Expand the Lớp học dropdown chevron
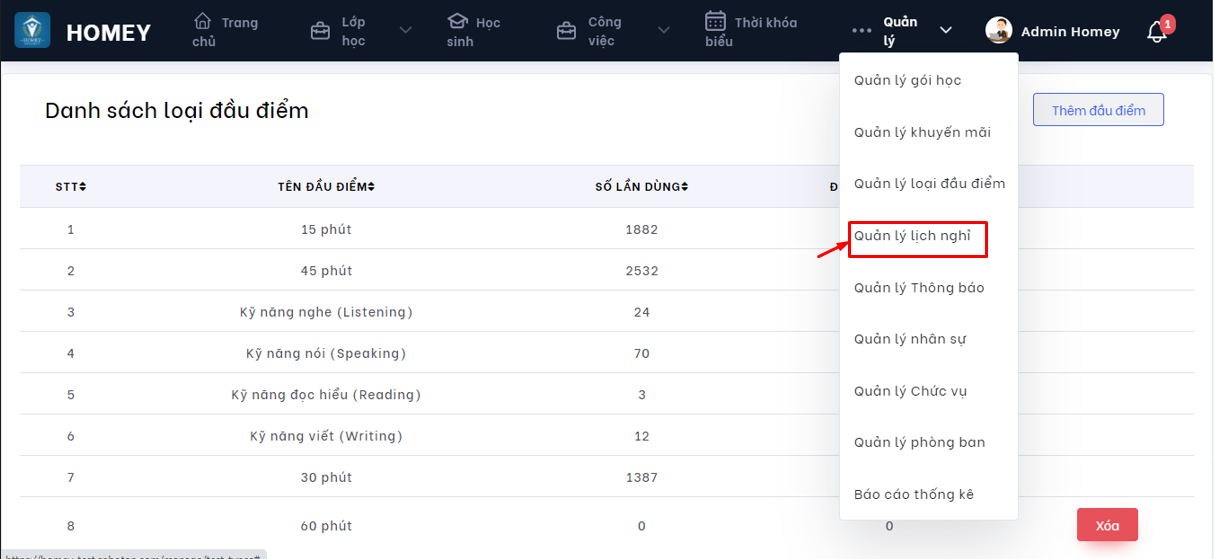Image resolution: width=1214 pixels, height=559 pixels. tap(405, 31)
